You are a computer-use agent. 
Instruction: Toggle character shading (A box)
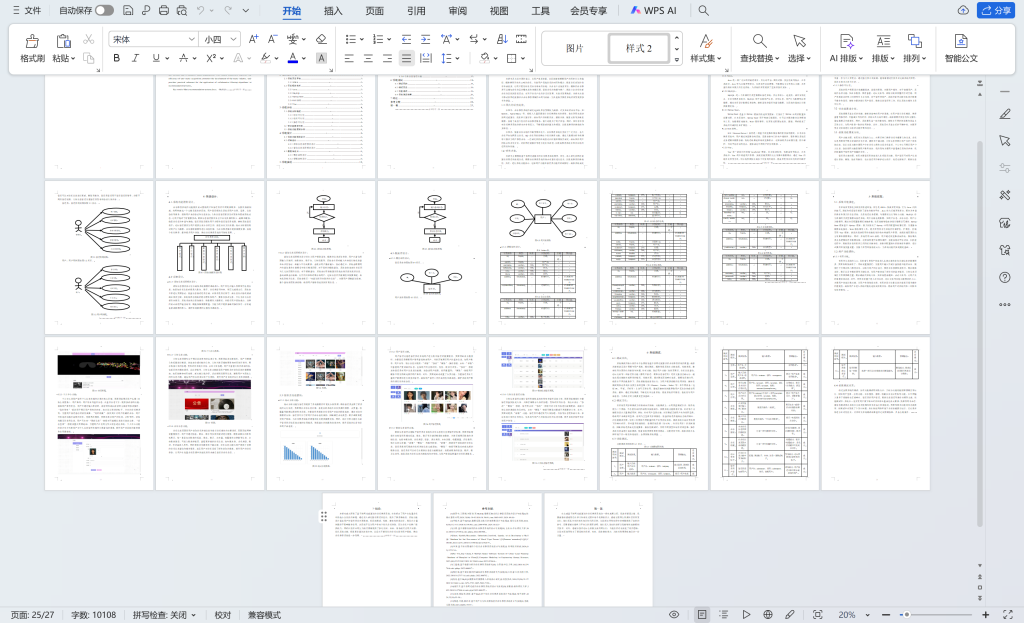point(321,58)
